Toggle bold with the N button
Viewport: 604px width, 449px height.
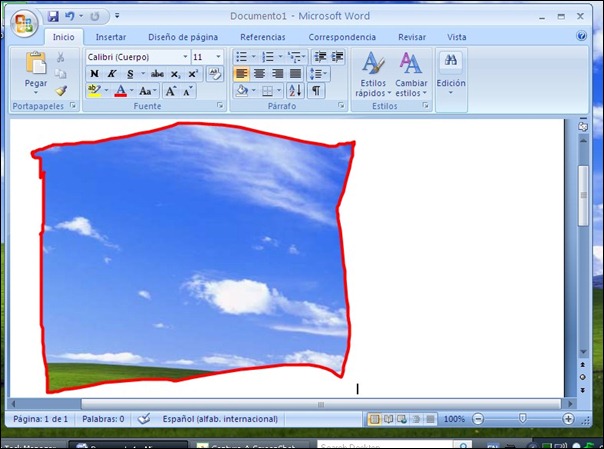pyautogui.click(x=94, y=74)
